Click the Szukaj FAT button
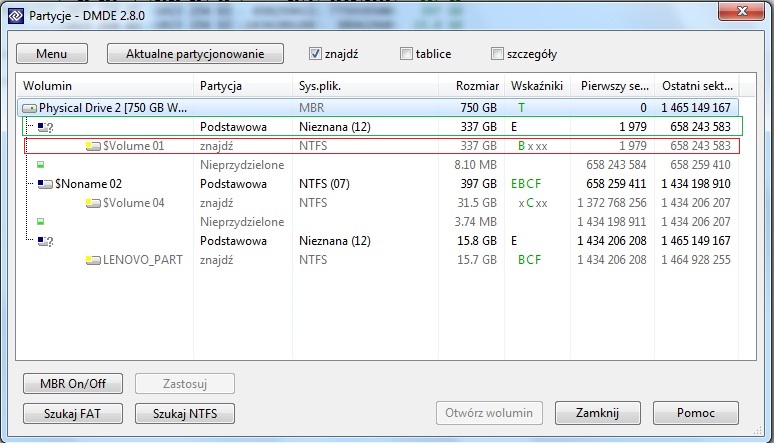 [73, 413]
